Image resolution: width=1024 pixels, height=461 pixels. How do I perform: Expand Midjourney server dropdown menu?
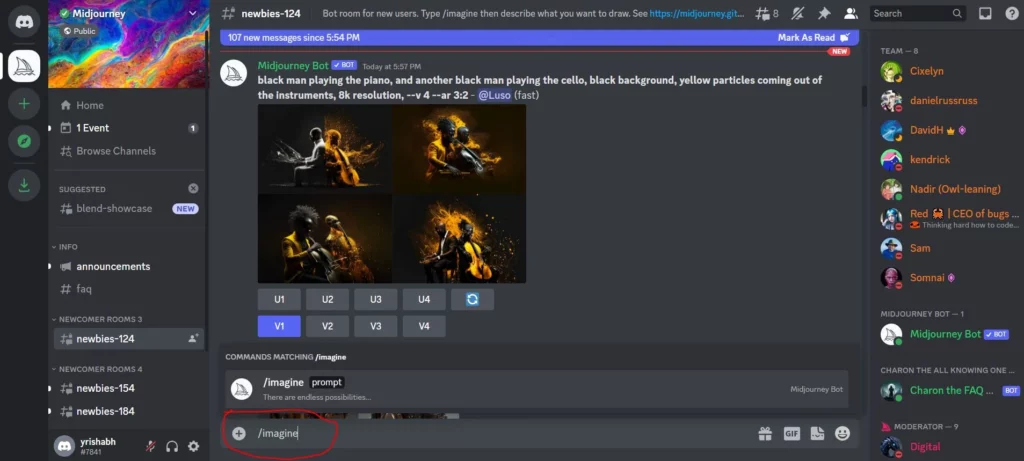(192, 13)
